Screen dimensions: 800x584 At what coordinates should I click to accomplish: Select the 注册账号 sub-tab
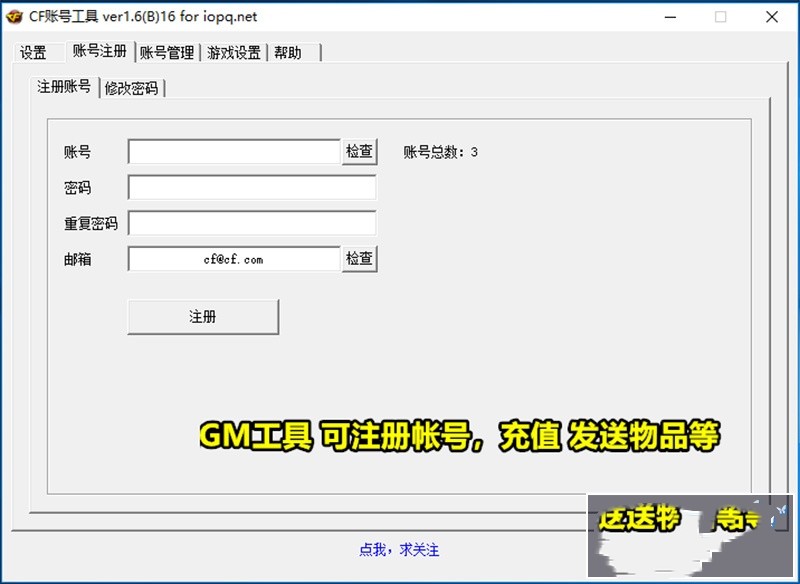tap(64, 87)
